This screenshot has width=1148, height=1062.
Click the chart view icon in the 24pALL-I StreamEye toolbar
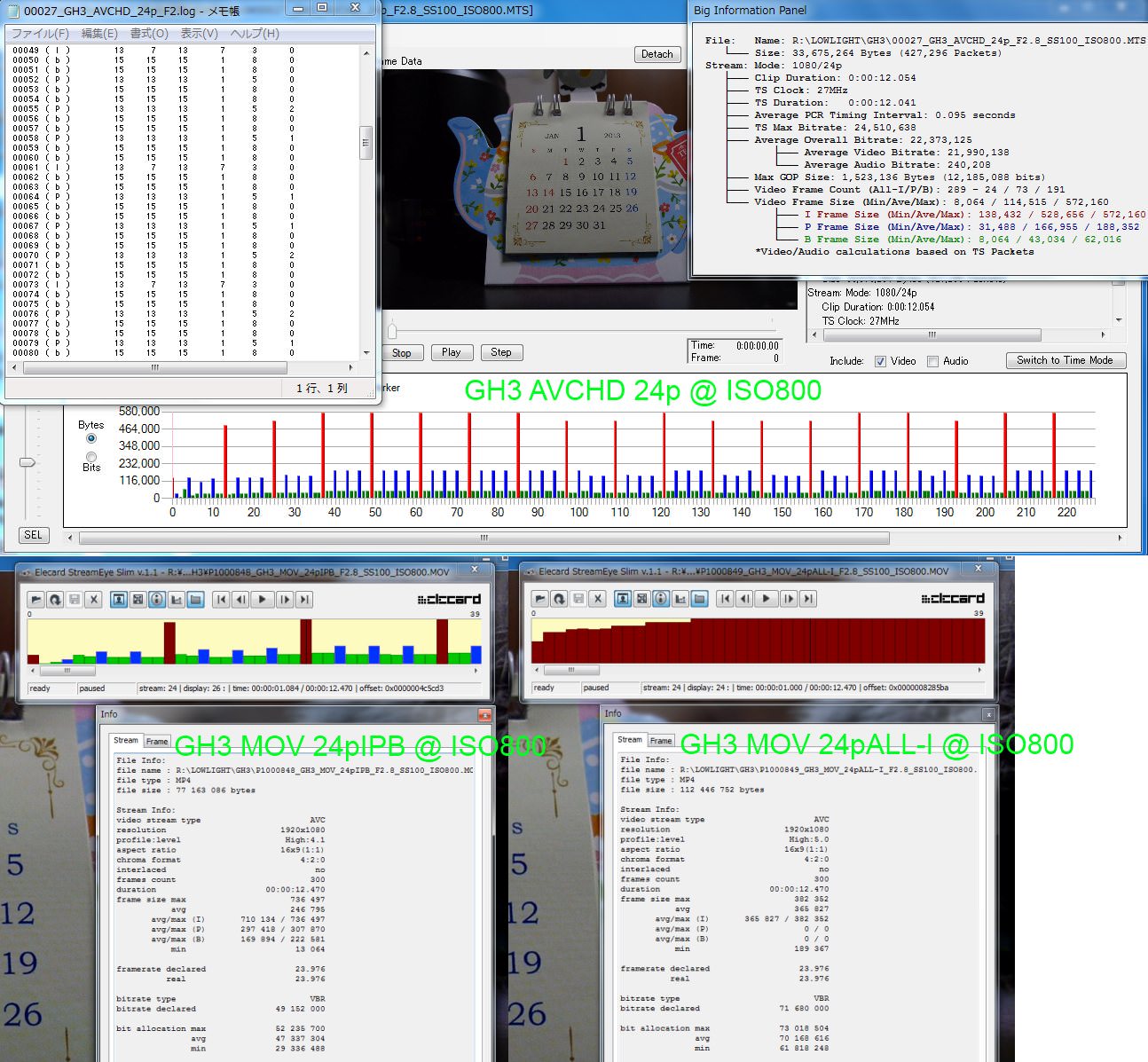(x=680, y=599)
